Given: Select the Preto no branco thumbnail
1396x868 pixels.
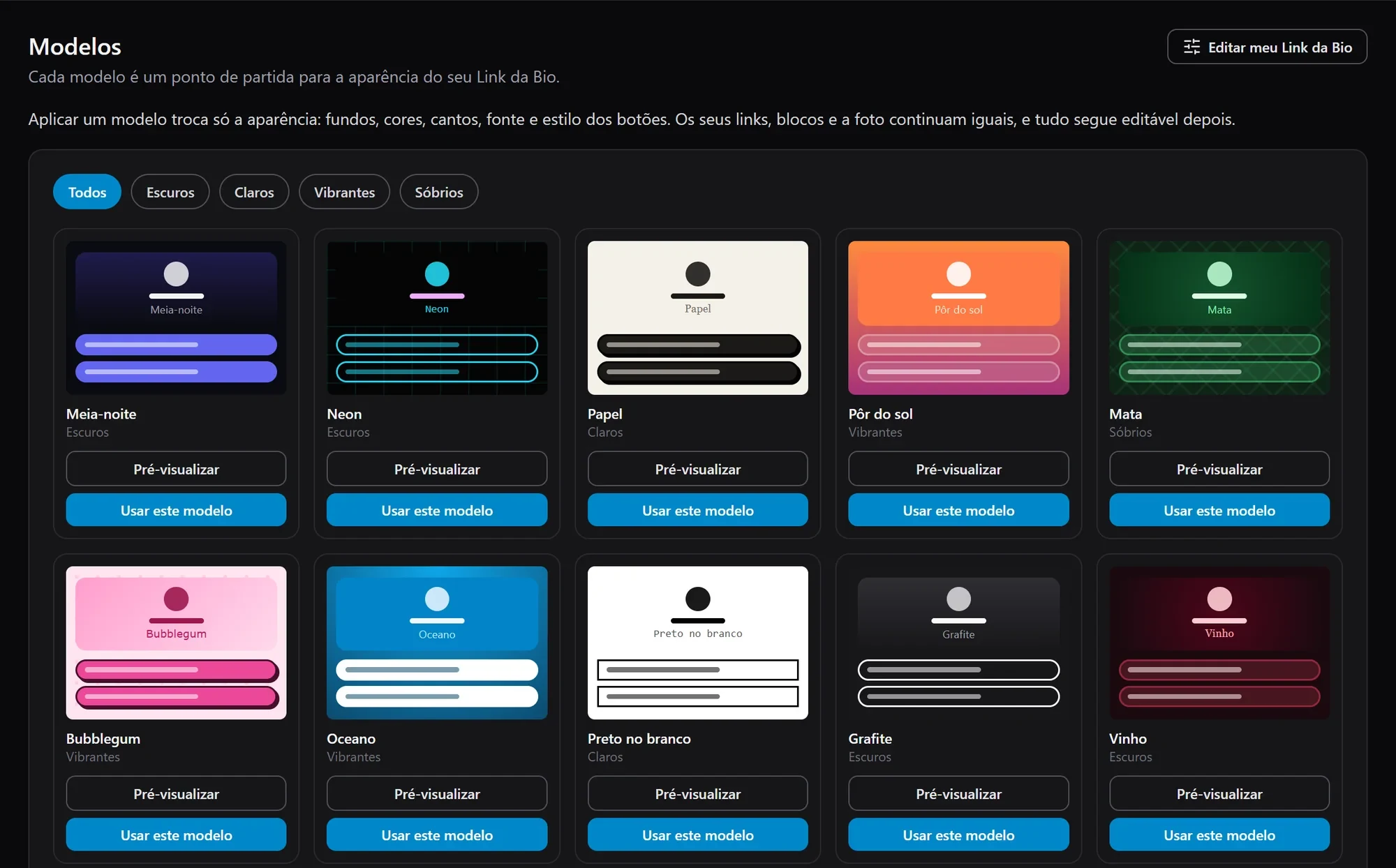Looking at the screenshot, I should click(x=698, y=643).
